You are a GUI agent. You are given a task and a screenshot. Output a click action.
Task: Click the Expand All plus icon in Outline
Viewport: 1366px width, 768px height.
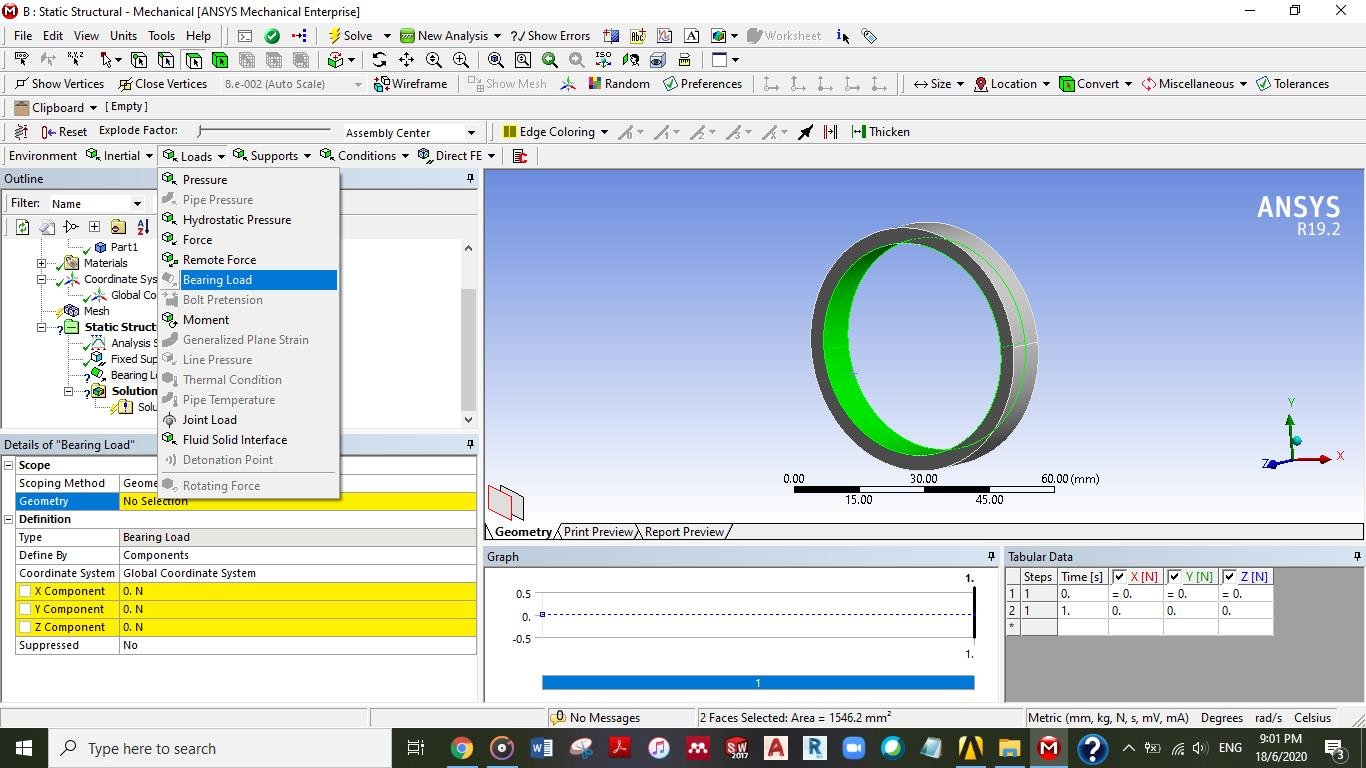tap(94, 227)
